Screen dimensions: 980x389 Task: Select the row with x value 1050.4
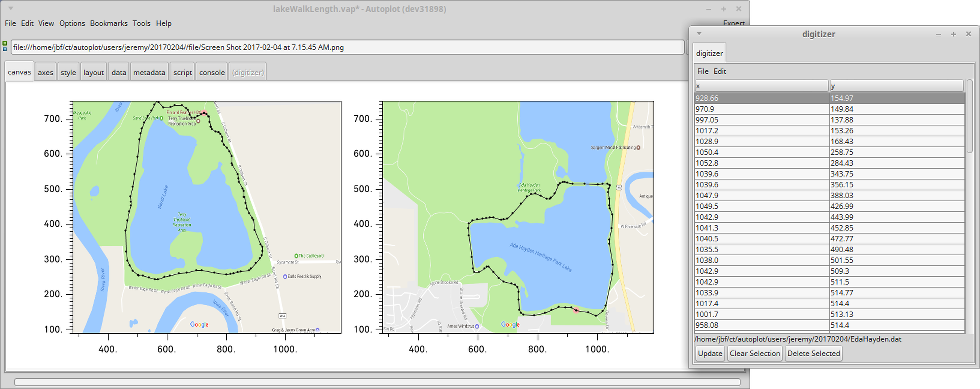(829, 152)
